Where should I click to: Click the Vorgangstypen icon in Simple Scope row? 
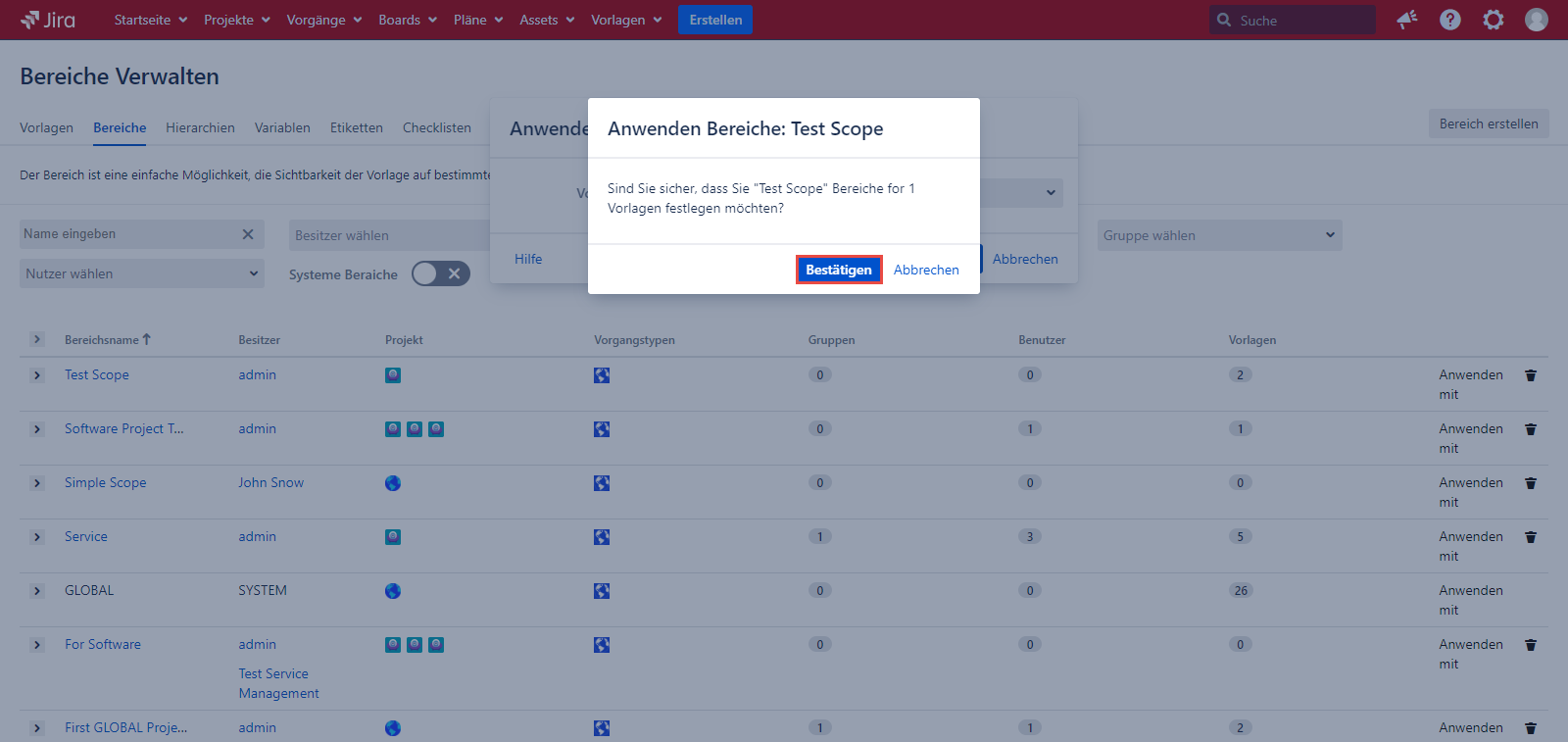(x=602, y=483)
